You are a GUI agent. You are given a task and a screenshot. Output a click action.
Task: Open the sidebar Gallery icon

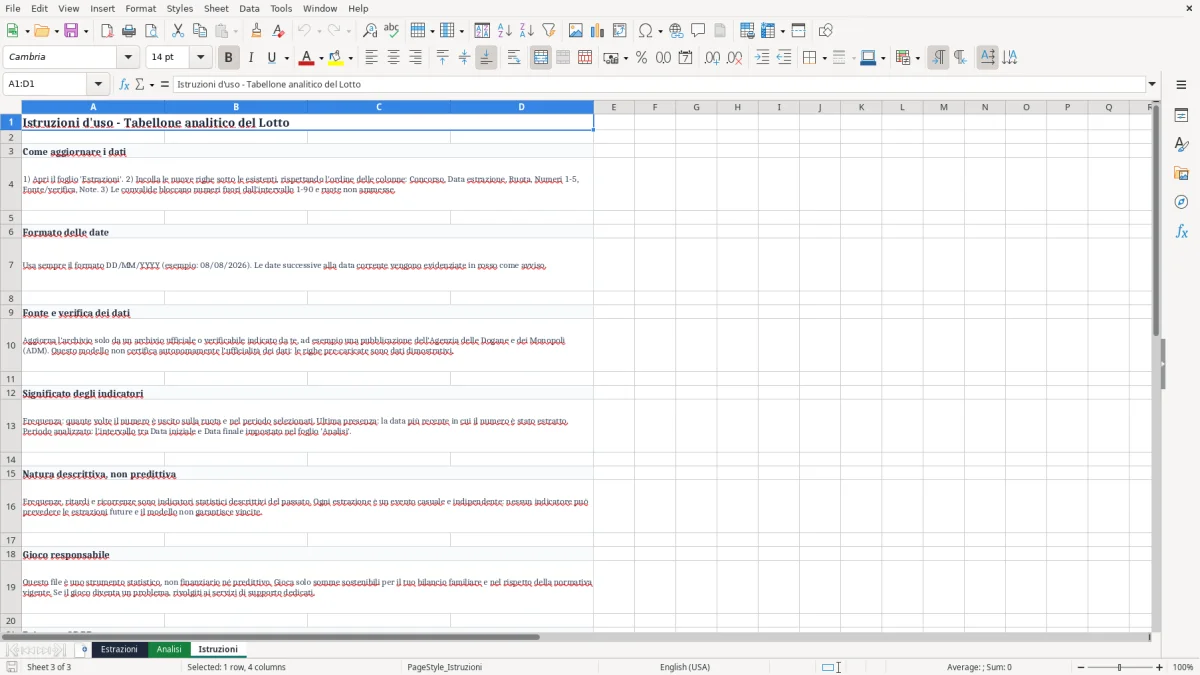tap(1181, 173)
